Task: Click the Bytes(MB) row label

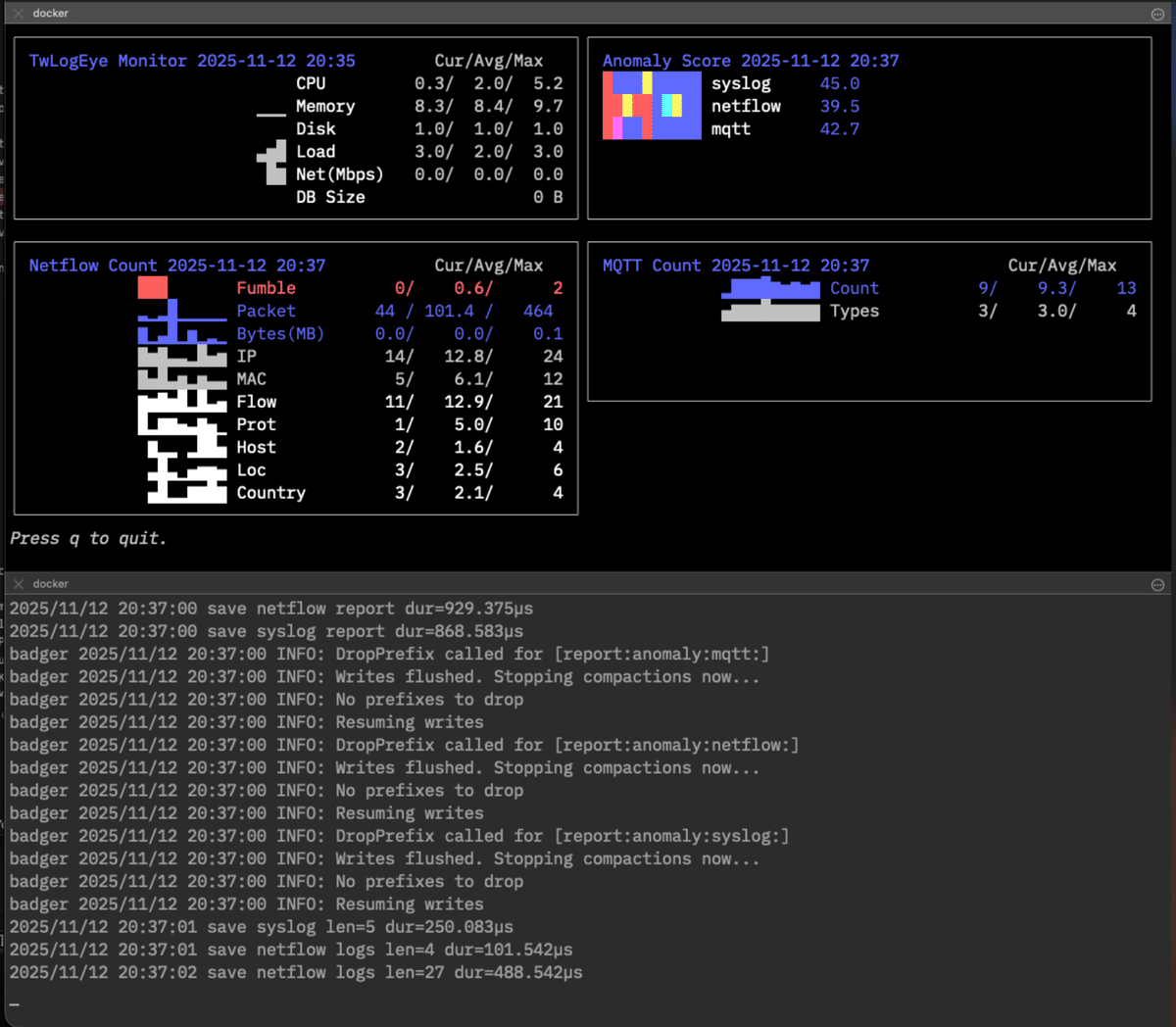Action: click(x=280, y=333)
